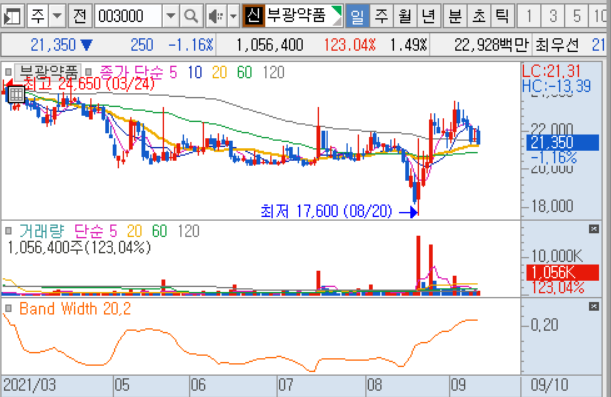611x397 pixels.
Task: Click the 22,928백만 trading value
Action: [491, 45]
